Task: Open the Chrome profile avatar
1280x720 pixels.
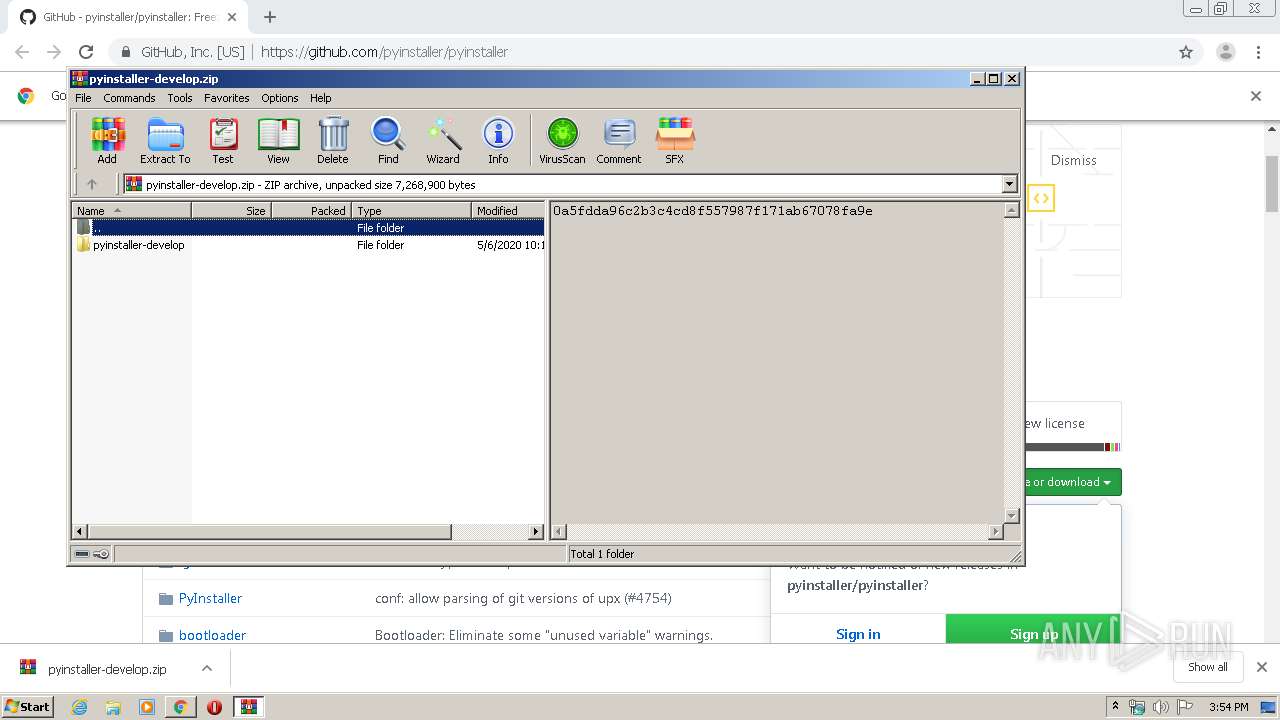Action: point(1225,52)
